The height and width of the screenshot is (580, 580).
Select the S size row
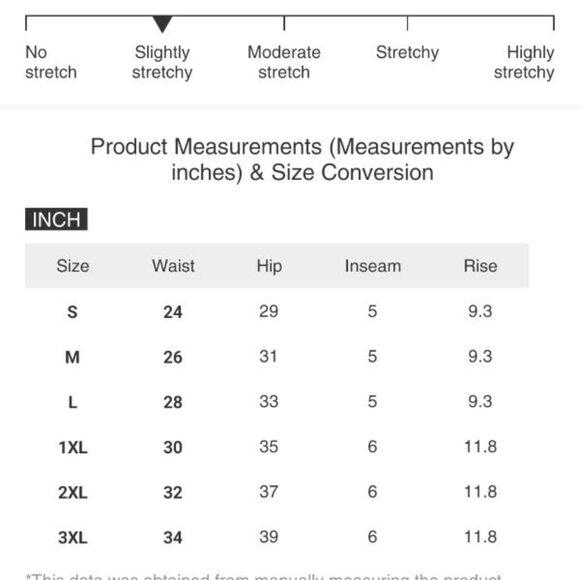click(277, 311)
